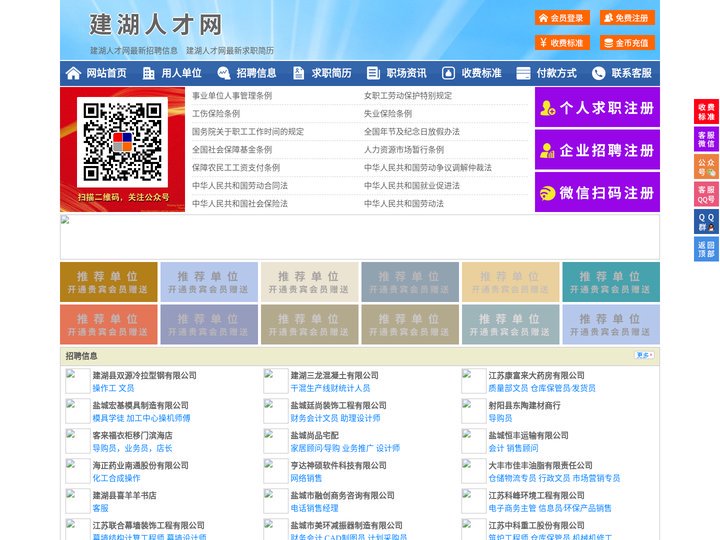The width and height of the screenshot is (720, 540).
Task: Open the 全国社会保障基金条例 link
Action: pyautogui.click(x=232, y=150)
